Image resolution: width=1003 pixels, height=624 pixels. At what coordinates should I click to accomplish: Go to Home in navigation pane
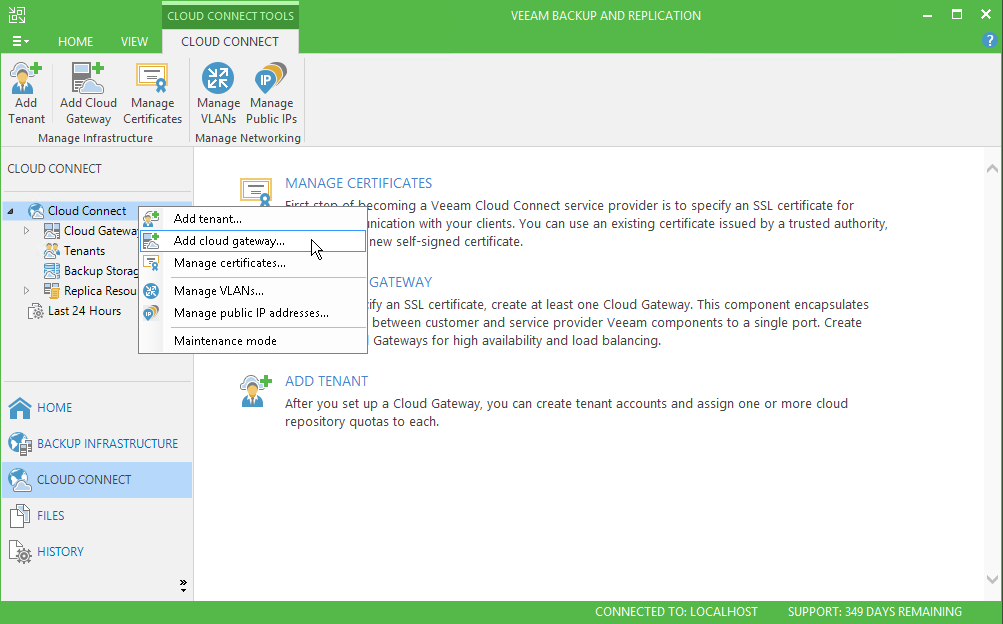97,407
